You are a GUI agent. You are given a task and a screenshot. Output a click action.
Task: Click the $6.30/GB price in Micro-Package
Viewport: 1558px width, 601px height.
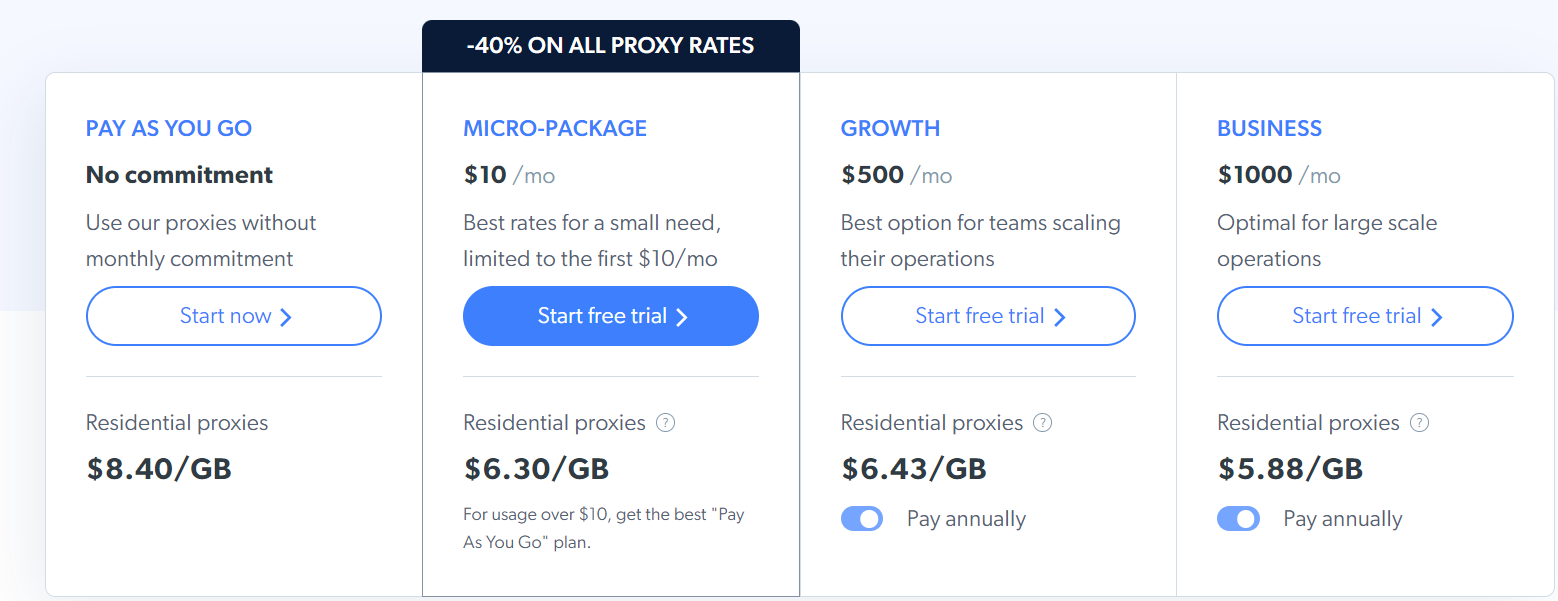[x=536, y=469]
